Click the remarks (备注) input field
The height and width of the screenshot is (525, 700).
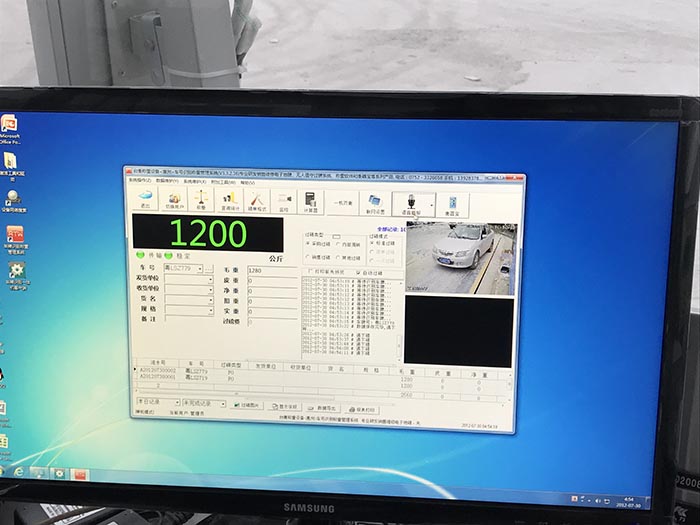[189, 319]
